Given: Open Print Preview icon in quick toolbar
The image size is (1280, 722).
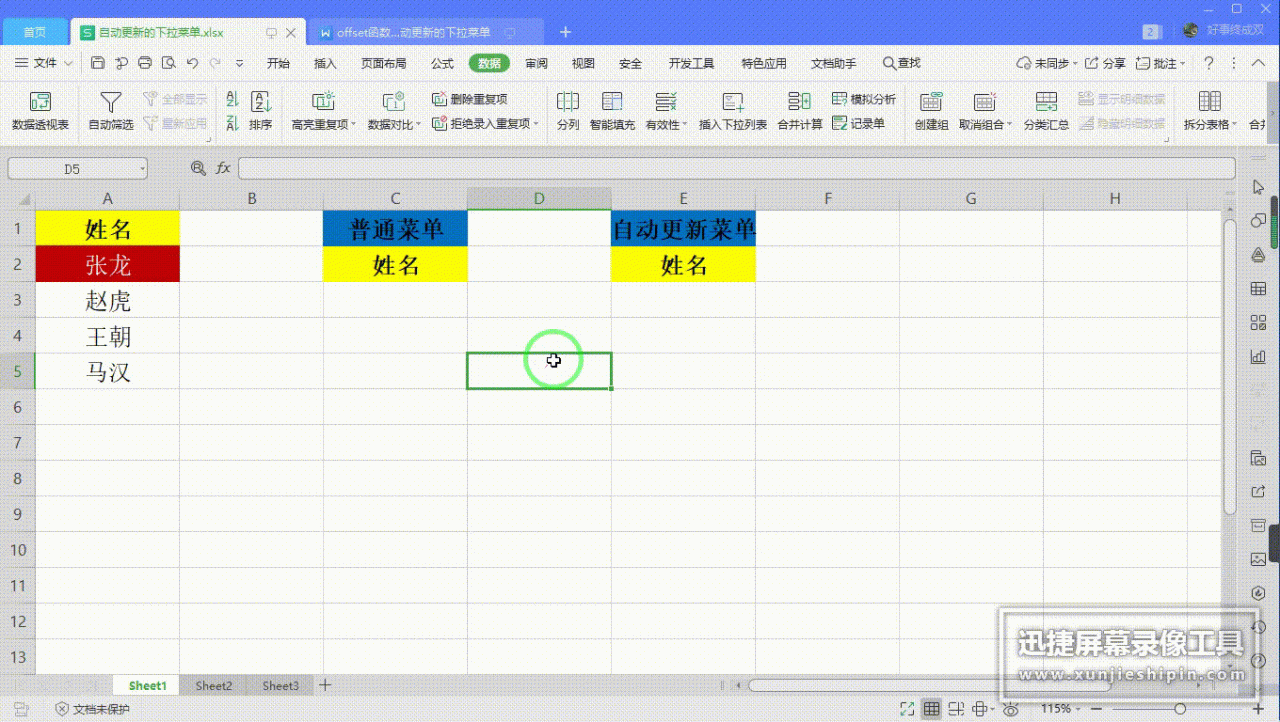Looking at the screenshot, I should tap(168, 63).
